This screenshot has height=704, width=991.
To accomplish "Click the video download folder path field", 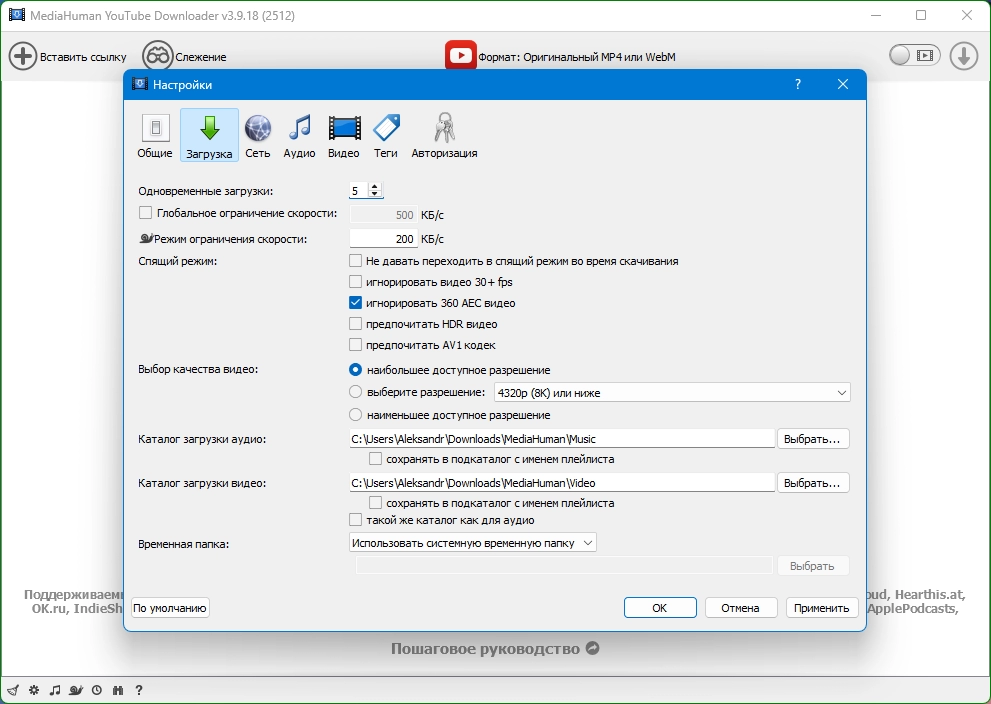I will point(562,483).
